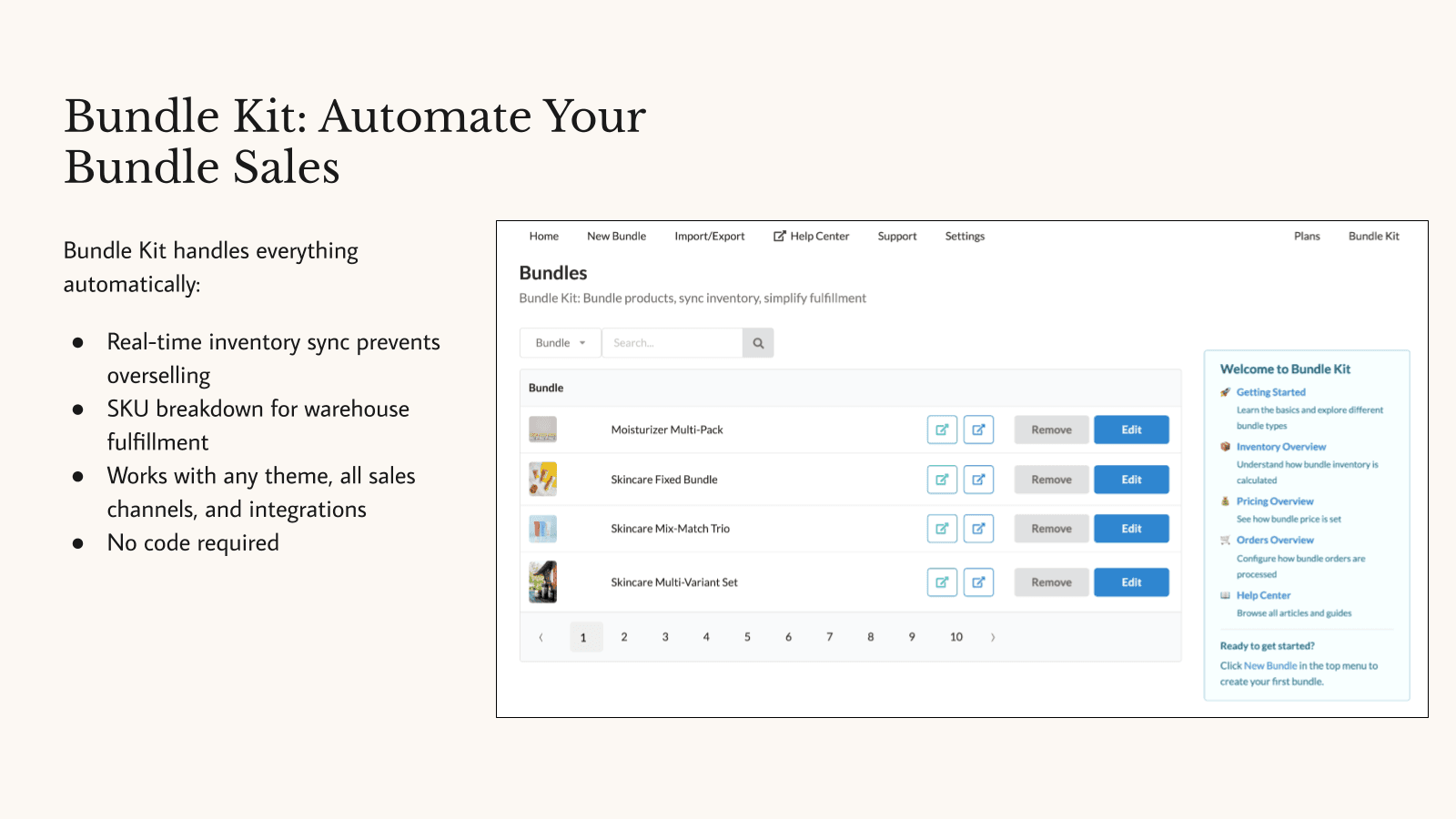Click New Bundle link in welcome text
Viewport: 1456px width, 819px height.
coord(1270,666)
